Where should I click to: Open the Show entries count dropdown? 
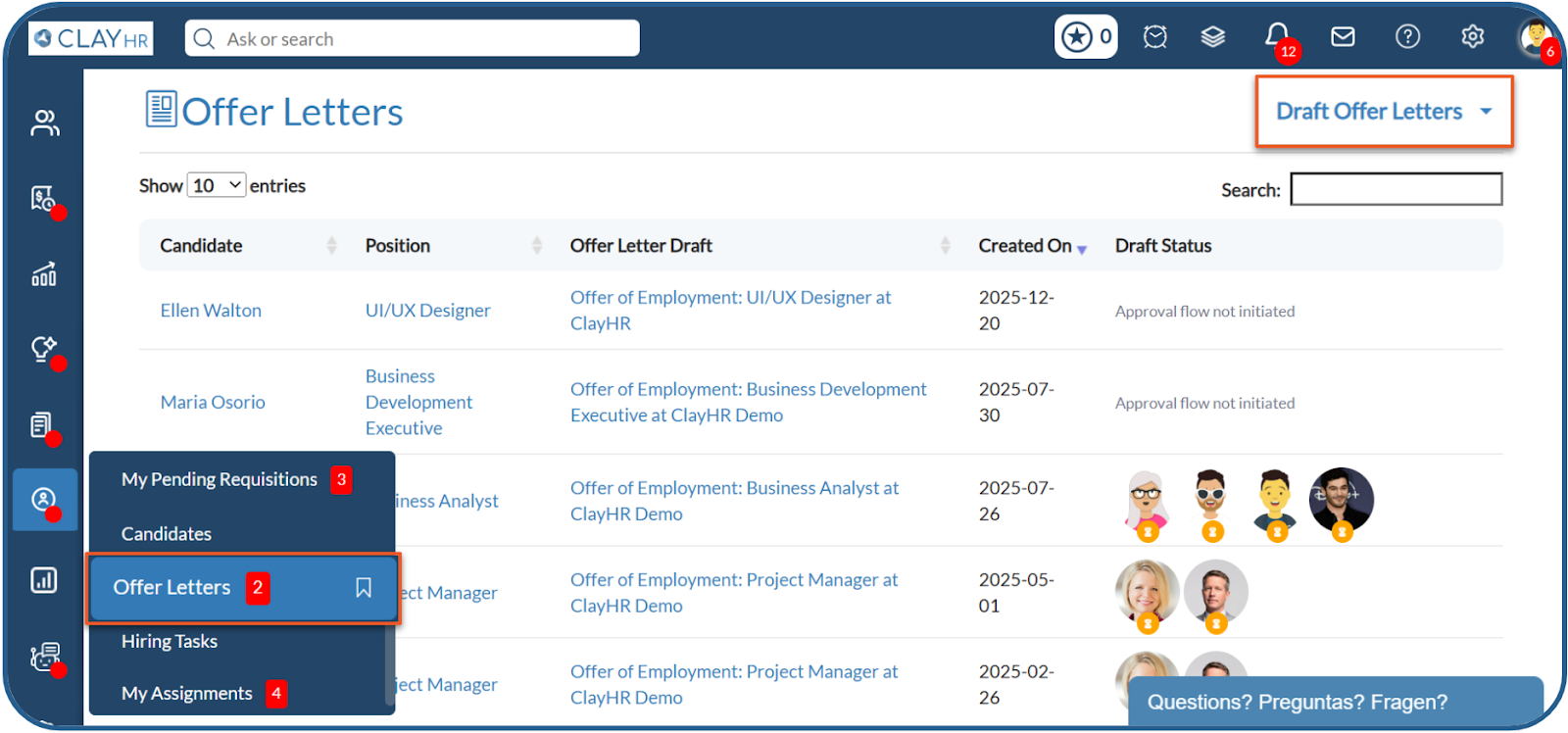click(x=217, y=185)
